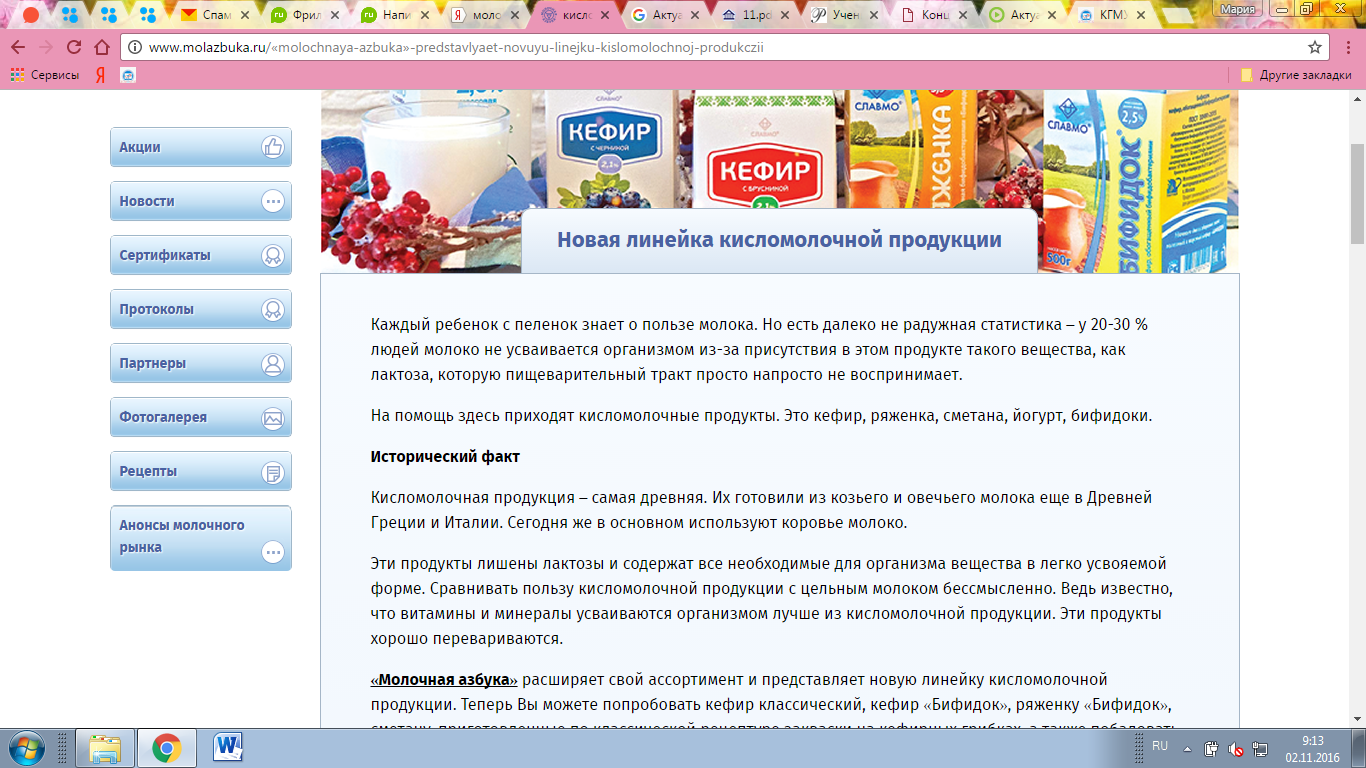The width and height of the screenshot is (1366, 768).
Task: Click the Мария profile button
Action: (x=1236, y=8)
